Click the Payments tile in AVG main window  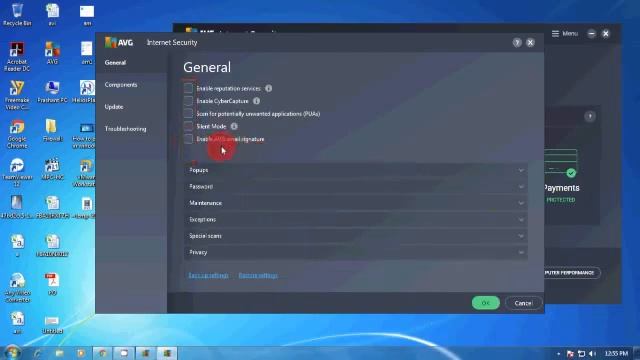tap(573, 165)
